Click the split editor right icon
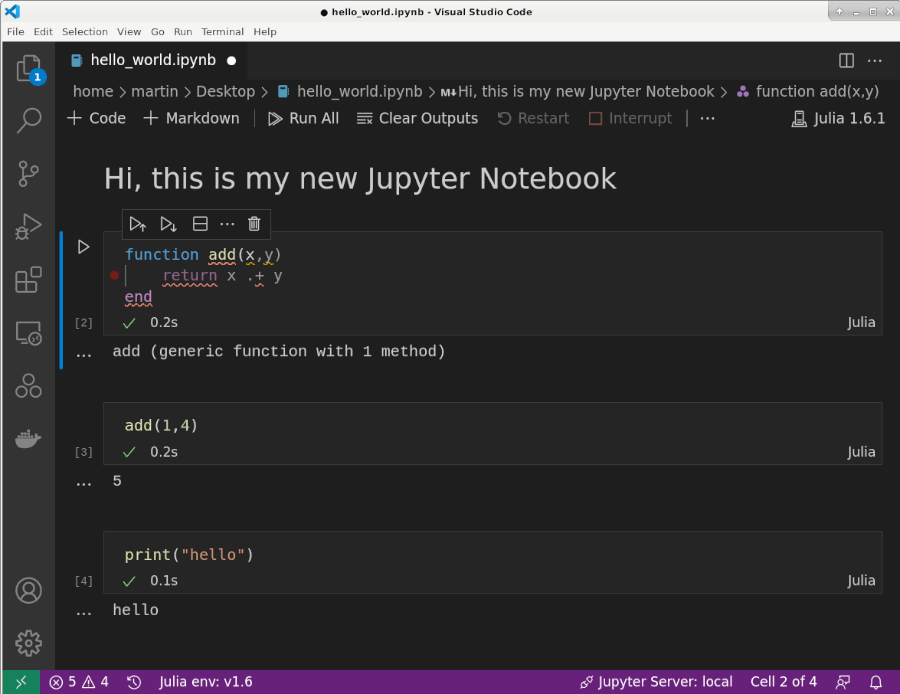This screenshot has height=694, width=900. (847, 60)
